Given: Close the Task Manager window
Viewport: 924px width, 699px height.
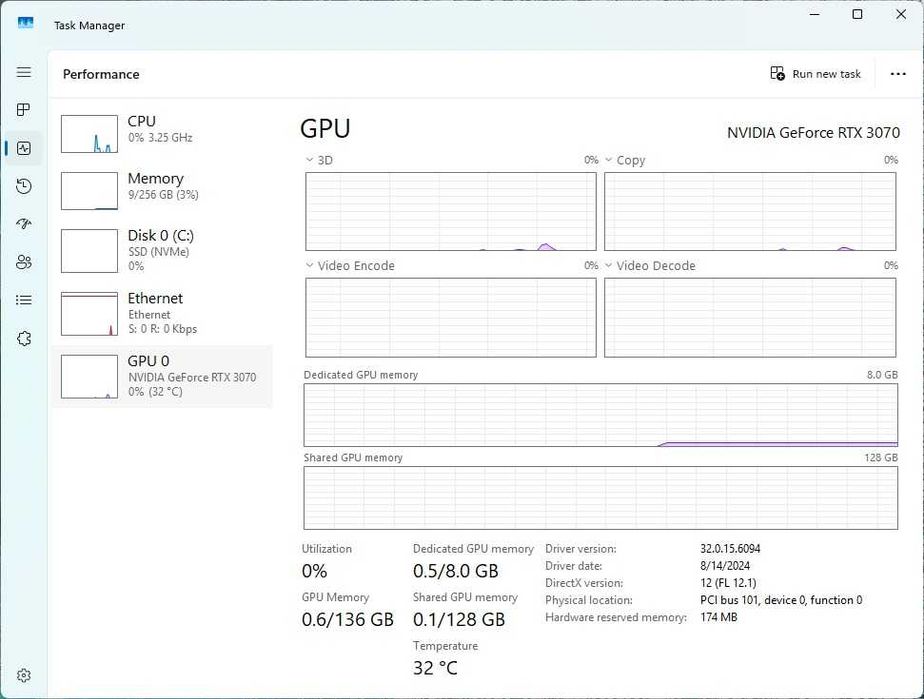Looking at the screenshot, I should click(x=901, y=14).
